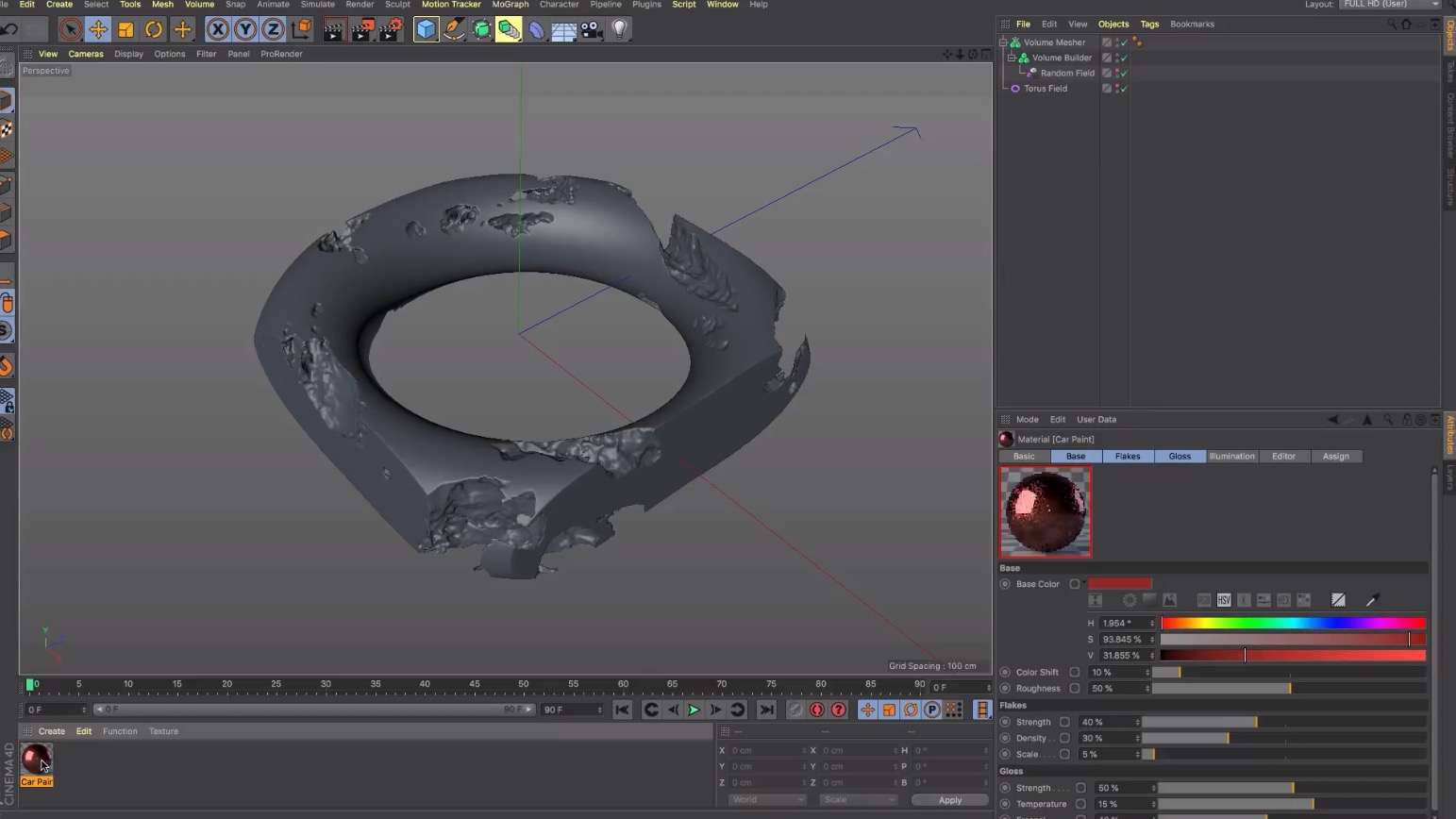The image size is (1456, 819).
Task: Select the Car Paint material thumbnail
Action: click(x=36, y=759)
